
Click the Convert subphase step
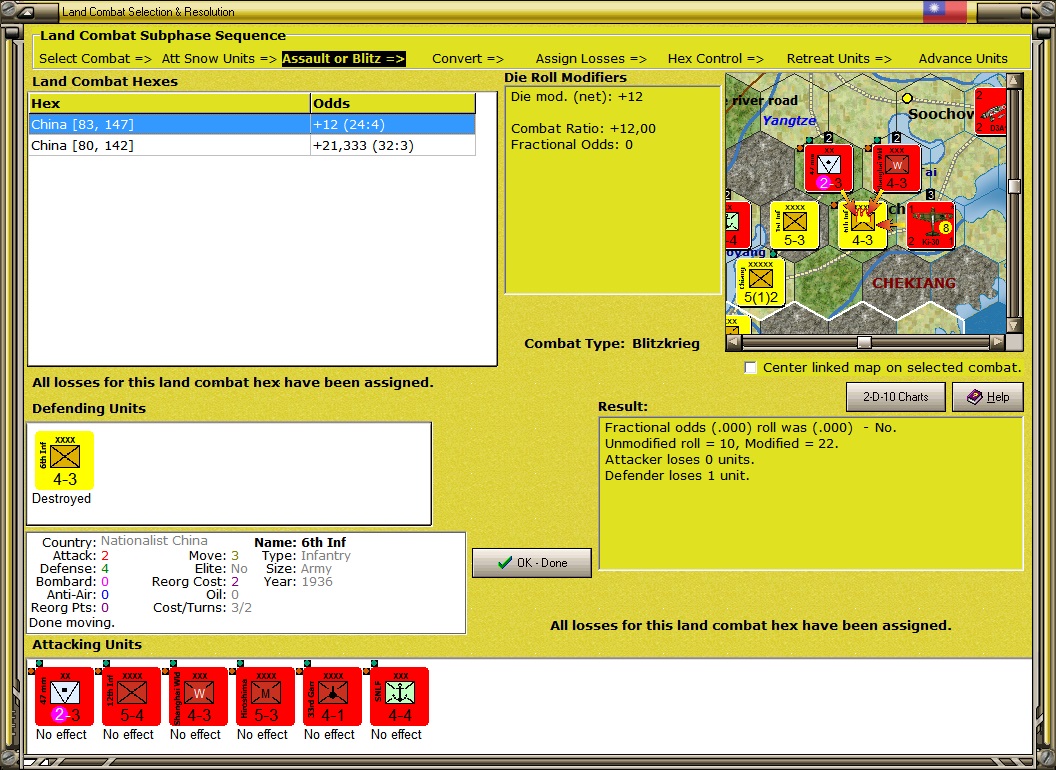(x=468, y=59)
